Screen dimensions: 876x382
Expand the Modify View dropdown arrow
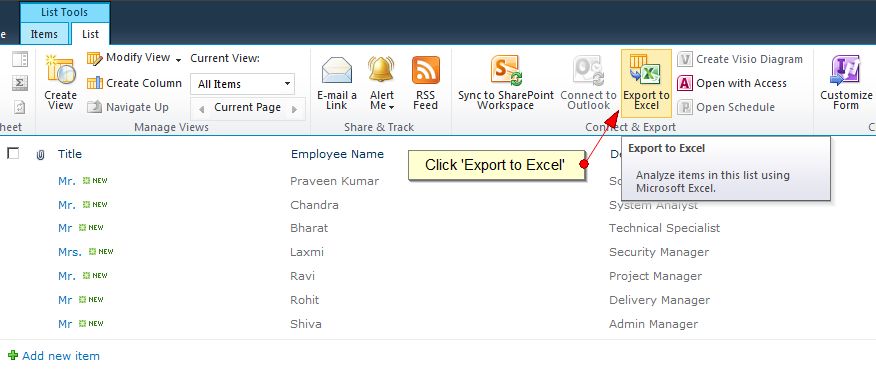(x=178, y=60)
